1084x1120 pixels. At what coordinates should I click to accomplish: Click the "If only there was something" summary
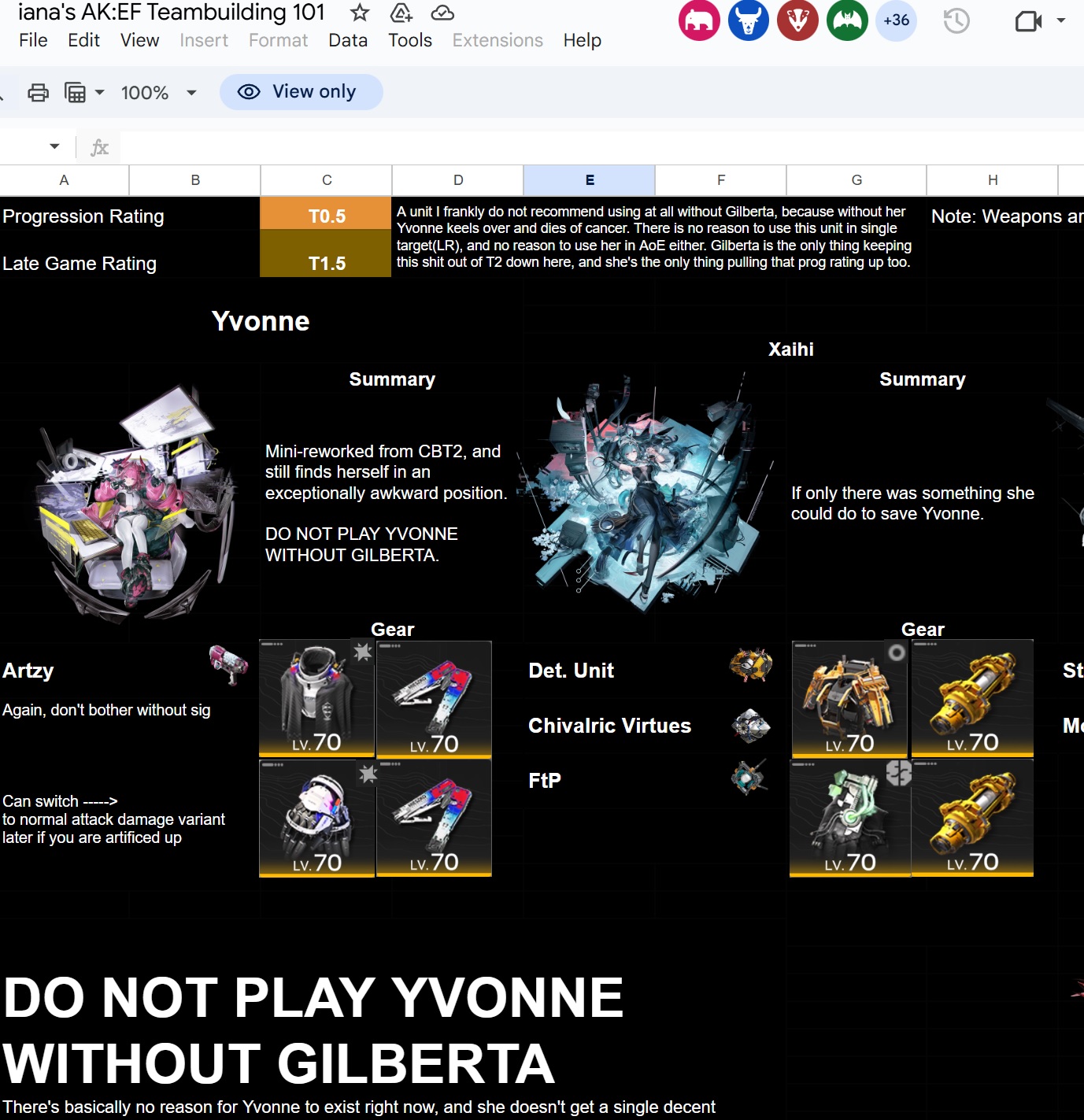click(913, 503)
